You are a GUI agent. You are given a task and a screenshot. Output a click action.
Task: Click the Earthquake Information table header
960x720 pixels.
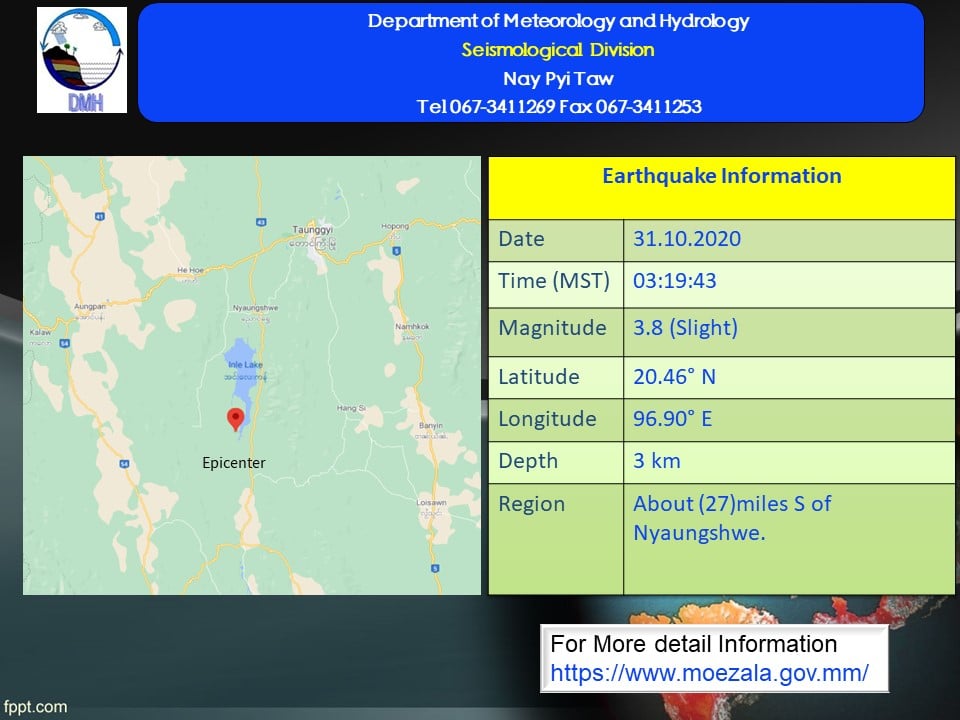point(721,177)
